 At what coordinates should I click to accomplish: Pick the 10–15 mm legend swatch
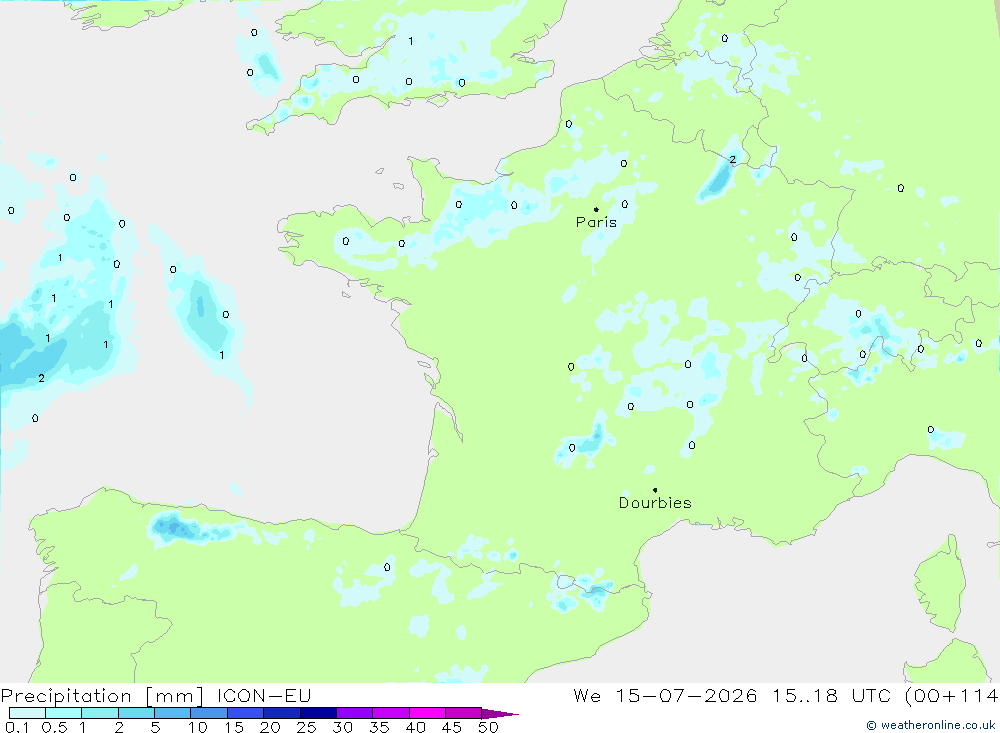point(209,713)
